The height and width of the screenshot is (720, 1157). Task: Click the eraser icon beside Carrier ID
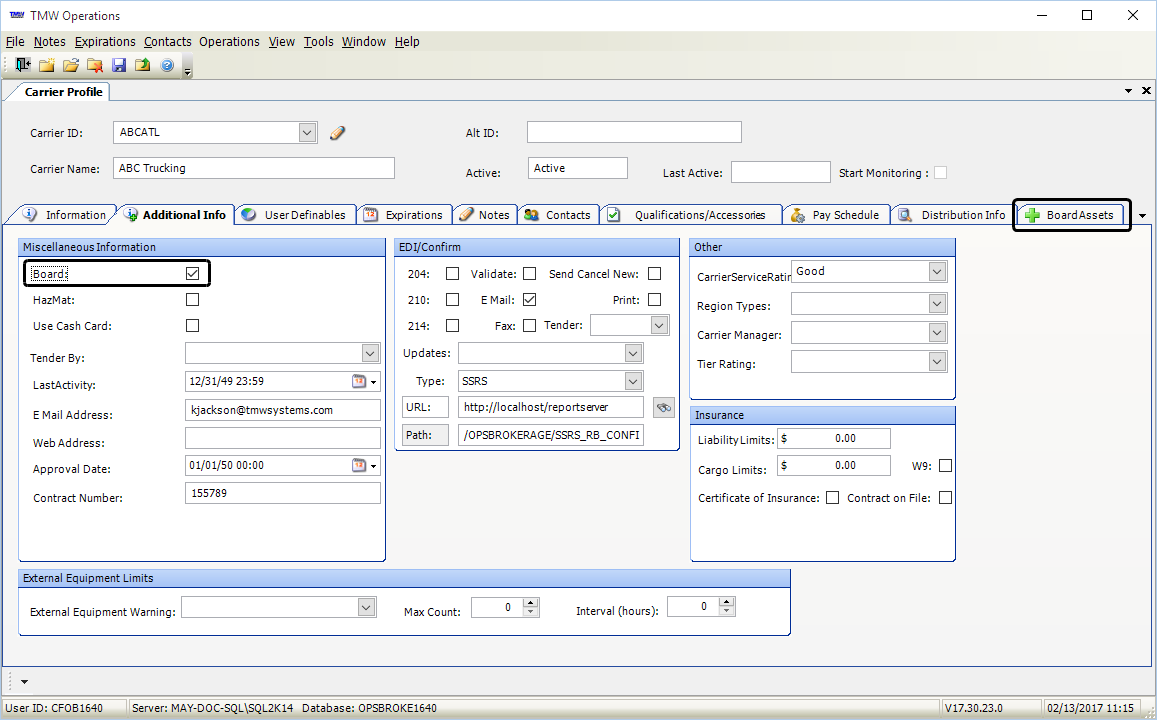337,131
